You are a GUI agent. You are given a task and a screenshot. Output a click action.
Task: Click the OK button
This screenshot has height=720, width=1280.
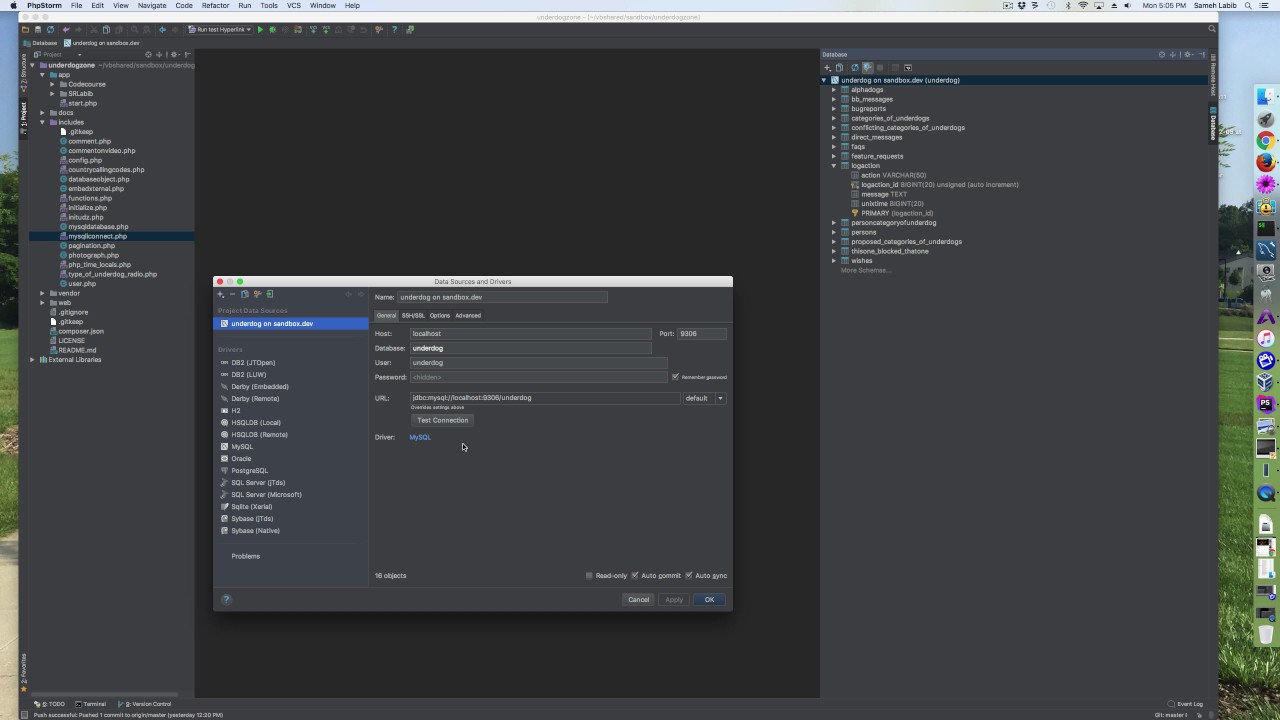tap(709, 600)
